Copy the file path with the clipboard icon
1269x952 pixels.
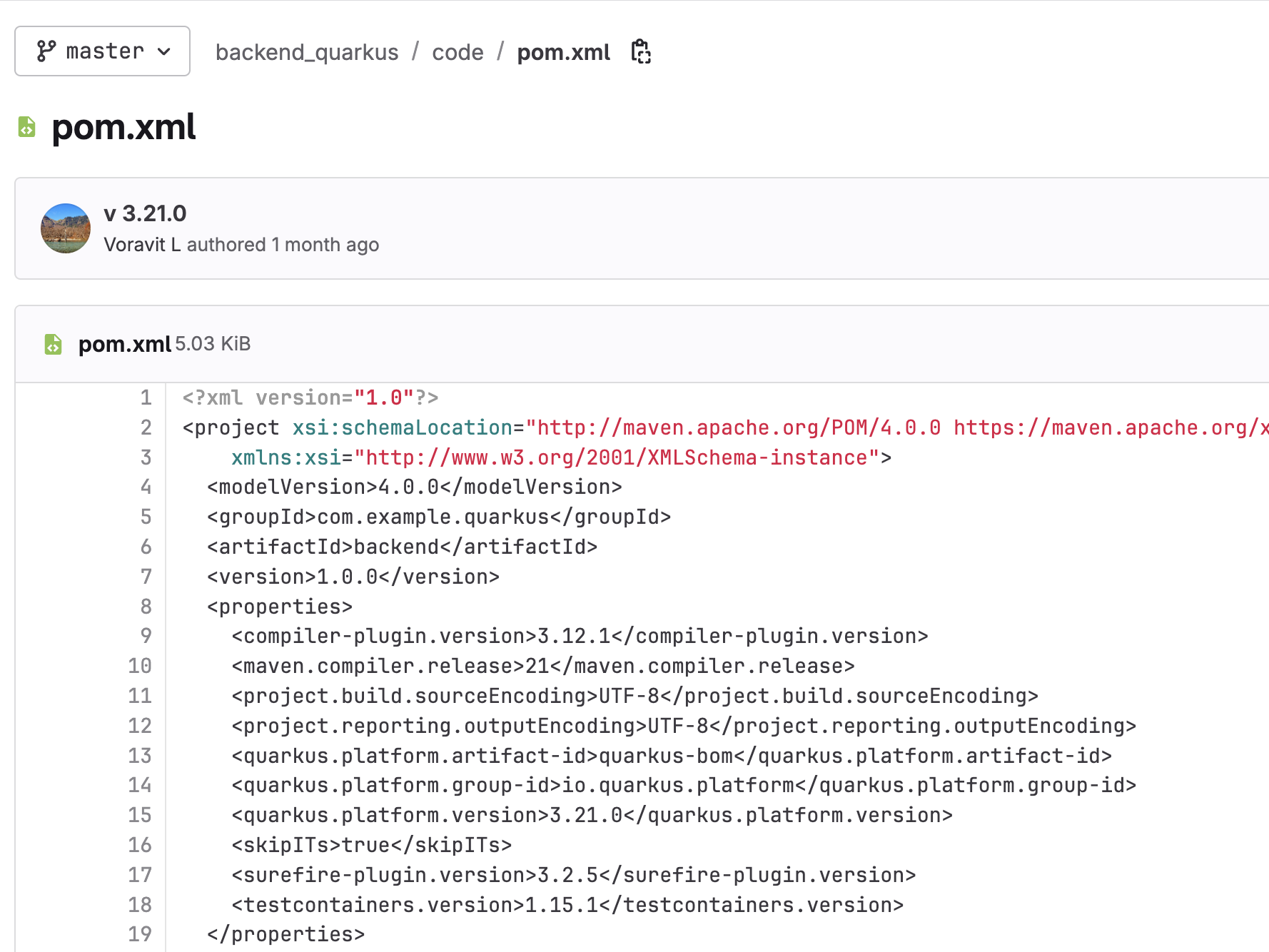pyautogui.click(x=641, y=51)
